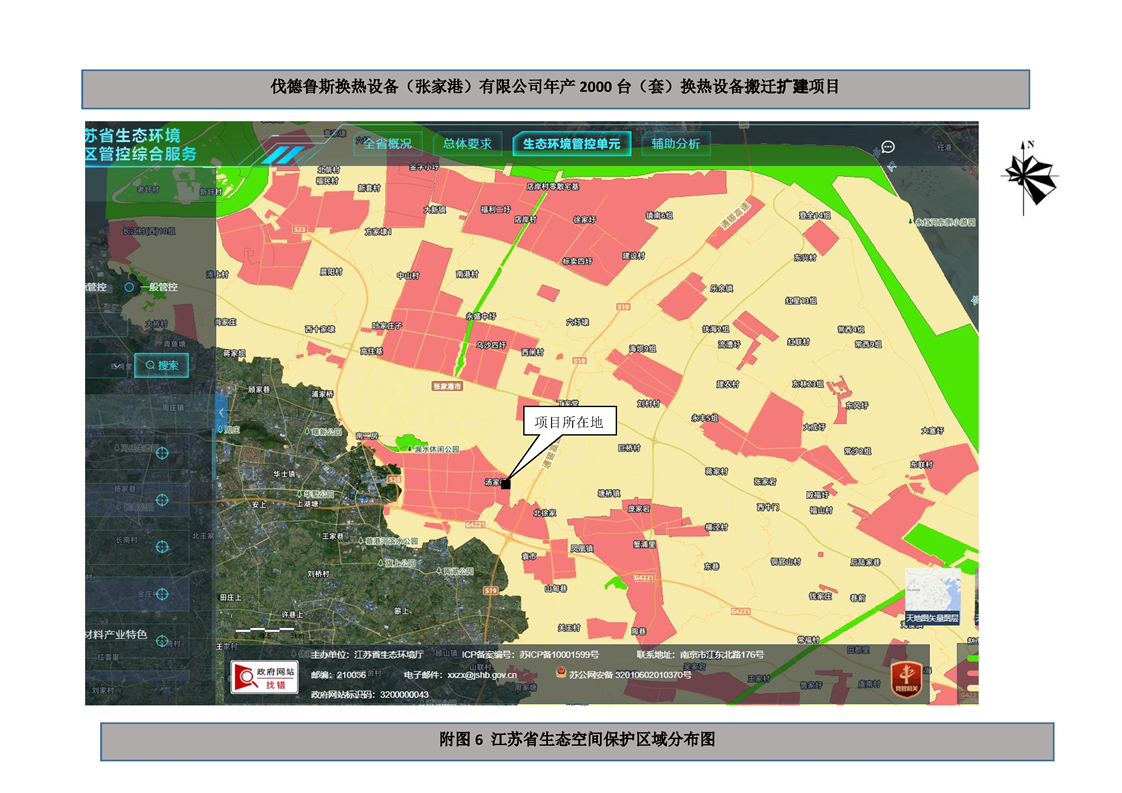Collapse the left panel with arrow handle
The image size is (1122, 793).
221,412
